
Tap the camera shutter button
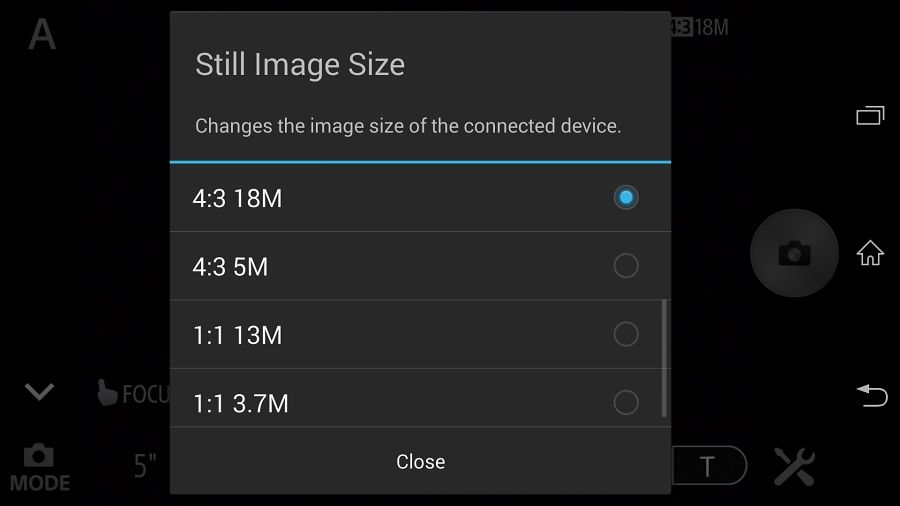(794, 253)
